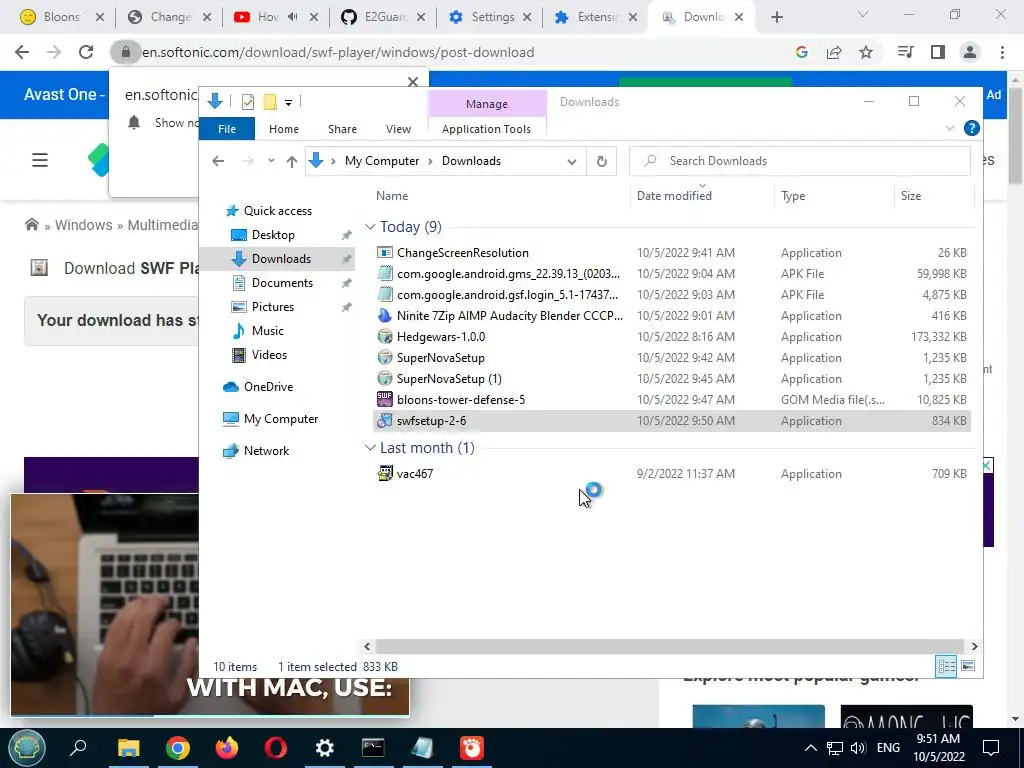Image resolution: width=1024 pixels, height=768 pixels.
Task: Open the Chrome three-dot menu
Action: (x=1002, y=52)
